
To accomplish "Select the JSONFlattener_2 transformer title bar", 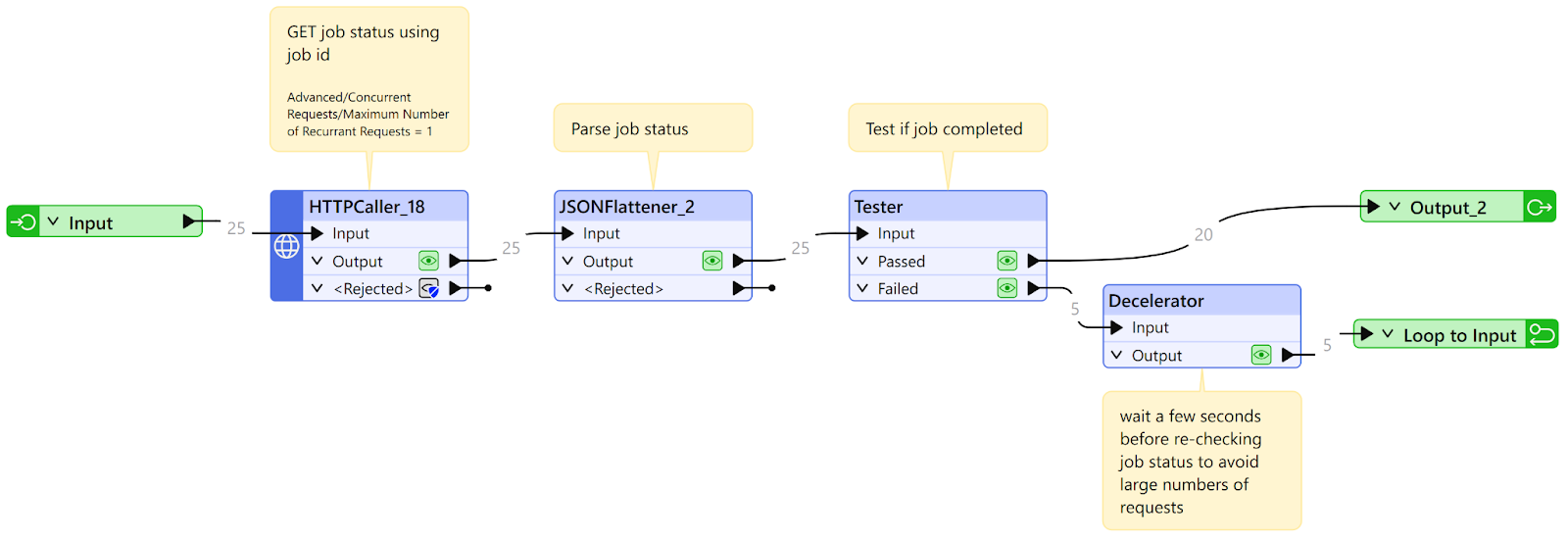I will click(x=627, y=207).
